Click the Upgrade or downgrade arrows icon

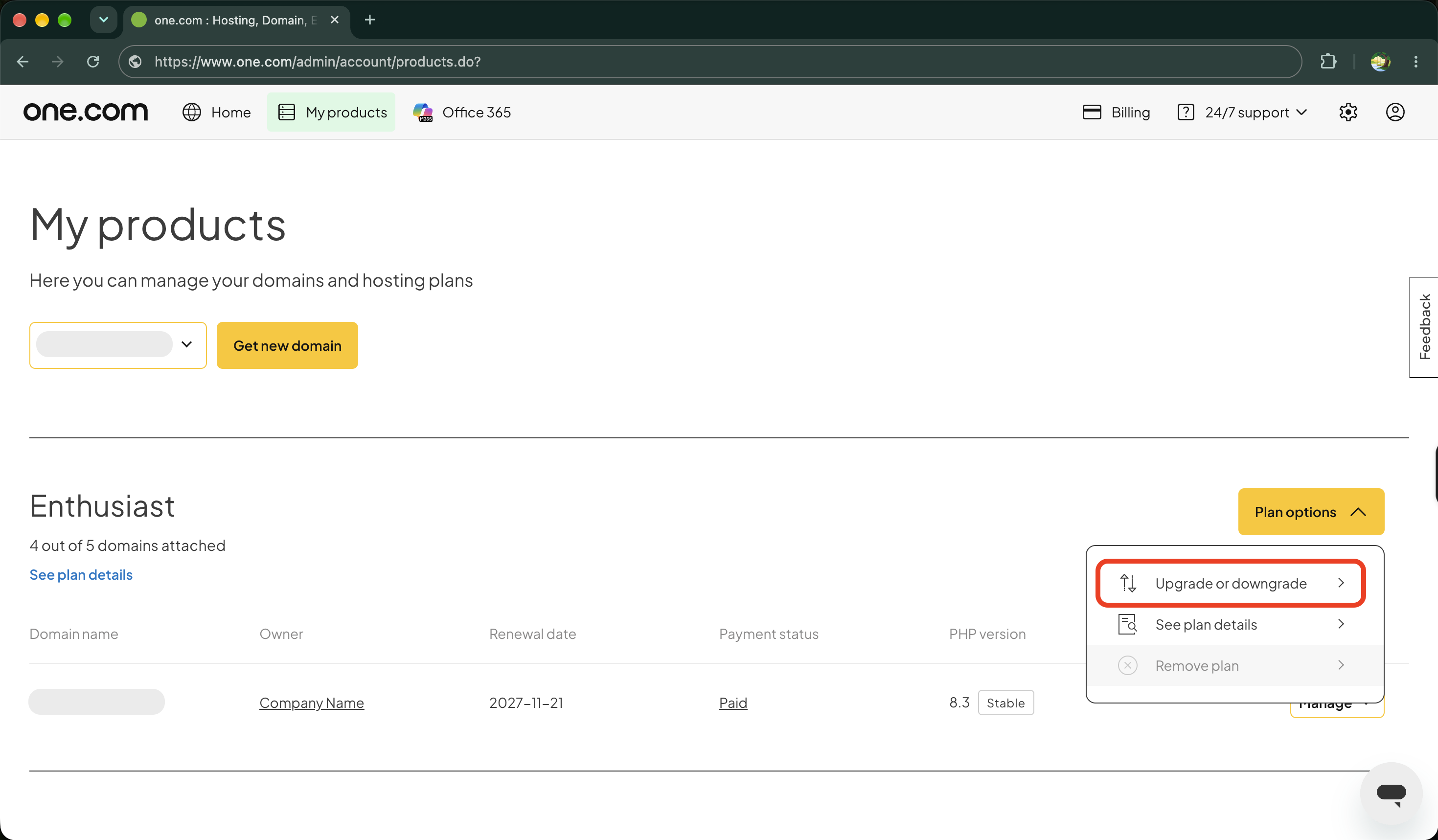tap(1128, 583)
